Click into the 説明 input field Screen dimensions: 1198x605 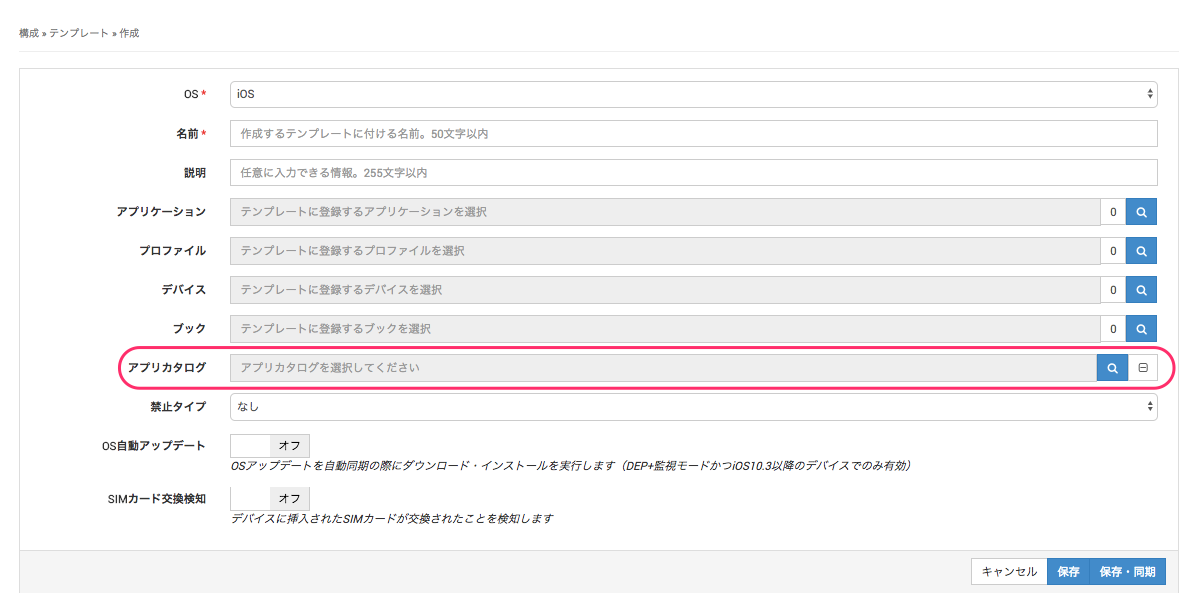693,173
